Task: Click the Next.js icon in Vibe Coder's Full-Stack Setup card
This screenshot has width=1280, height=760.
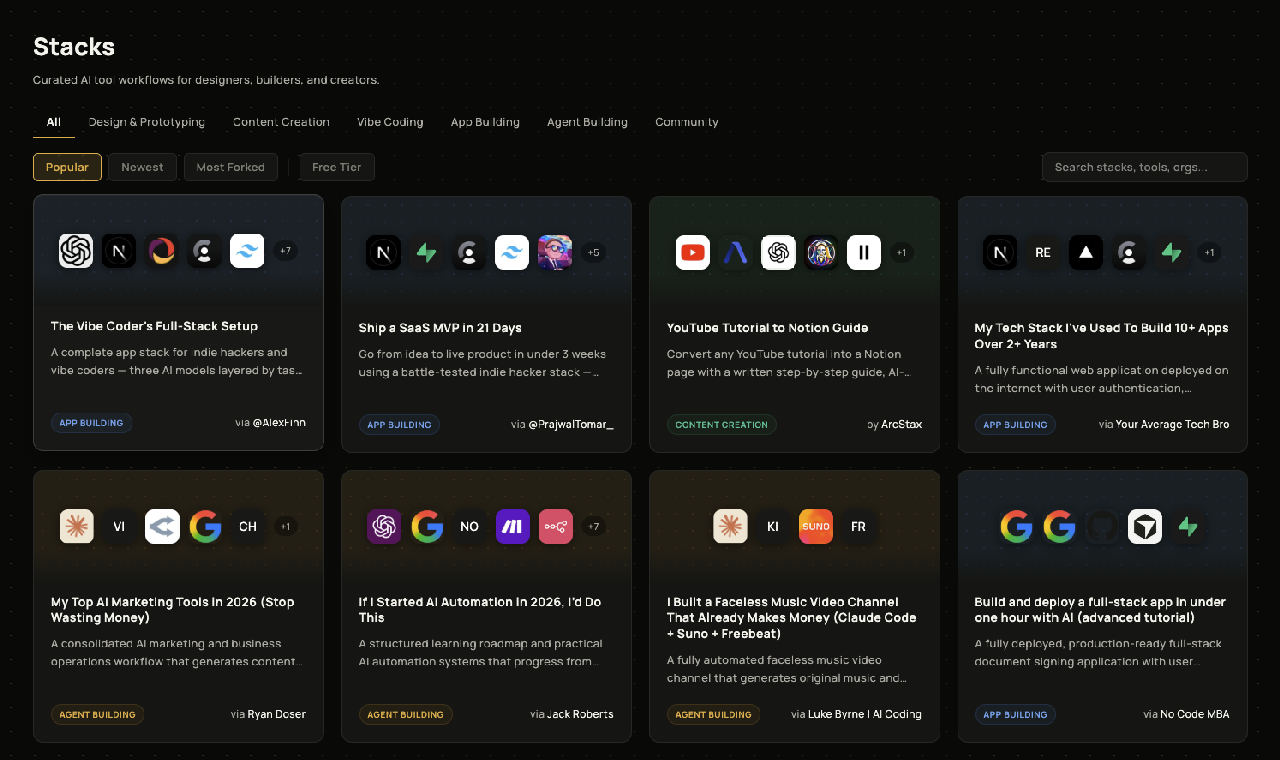Action: pyautogui.click(x=119, y=251)
